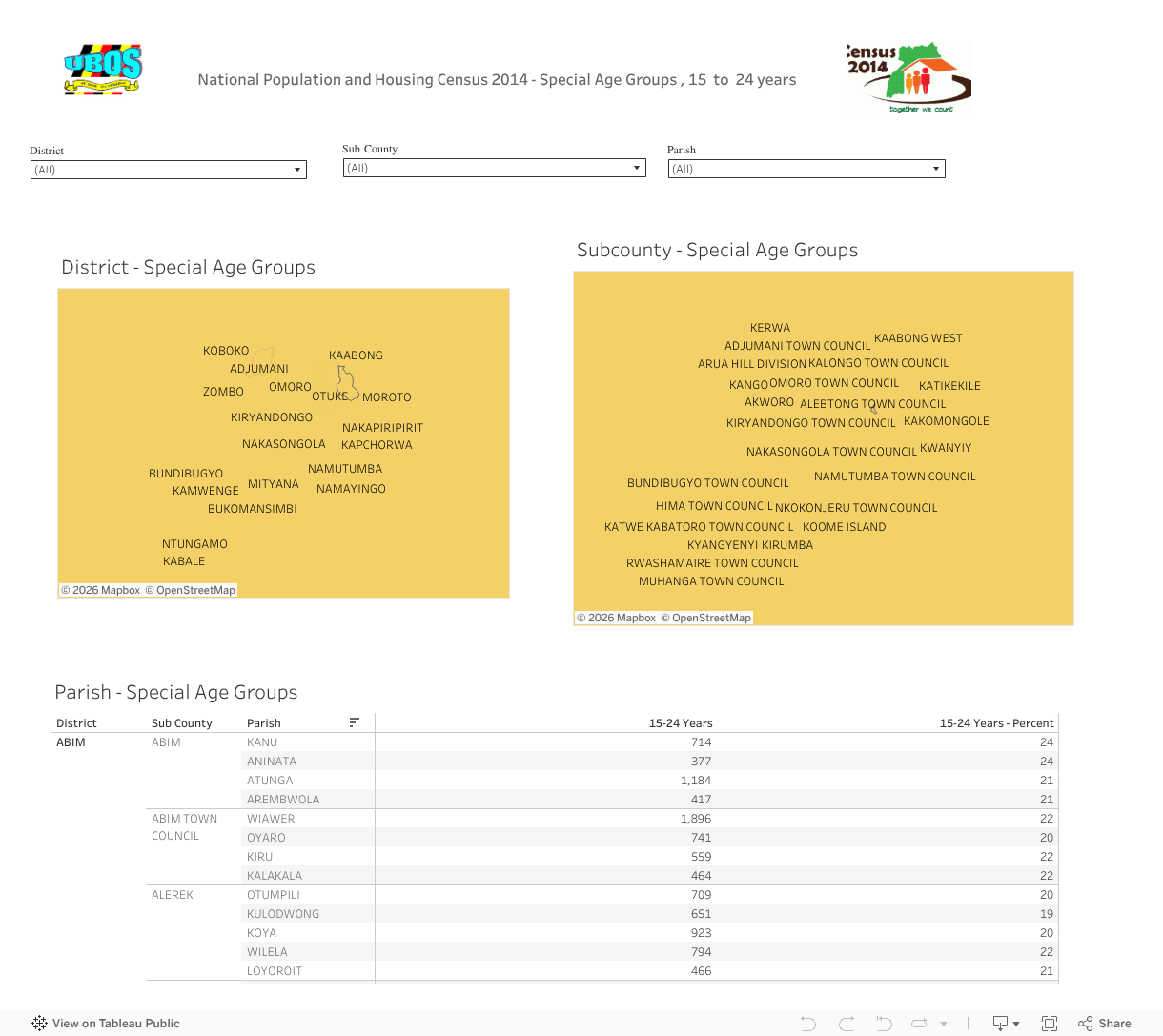Click the UBOS logo image
The height and width of the screenshot is (1036, 1163).
pyautogui.click(x=103, y=70)
